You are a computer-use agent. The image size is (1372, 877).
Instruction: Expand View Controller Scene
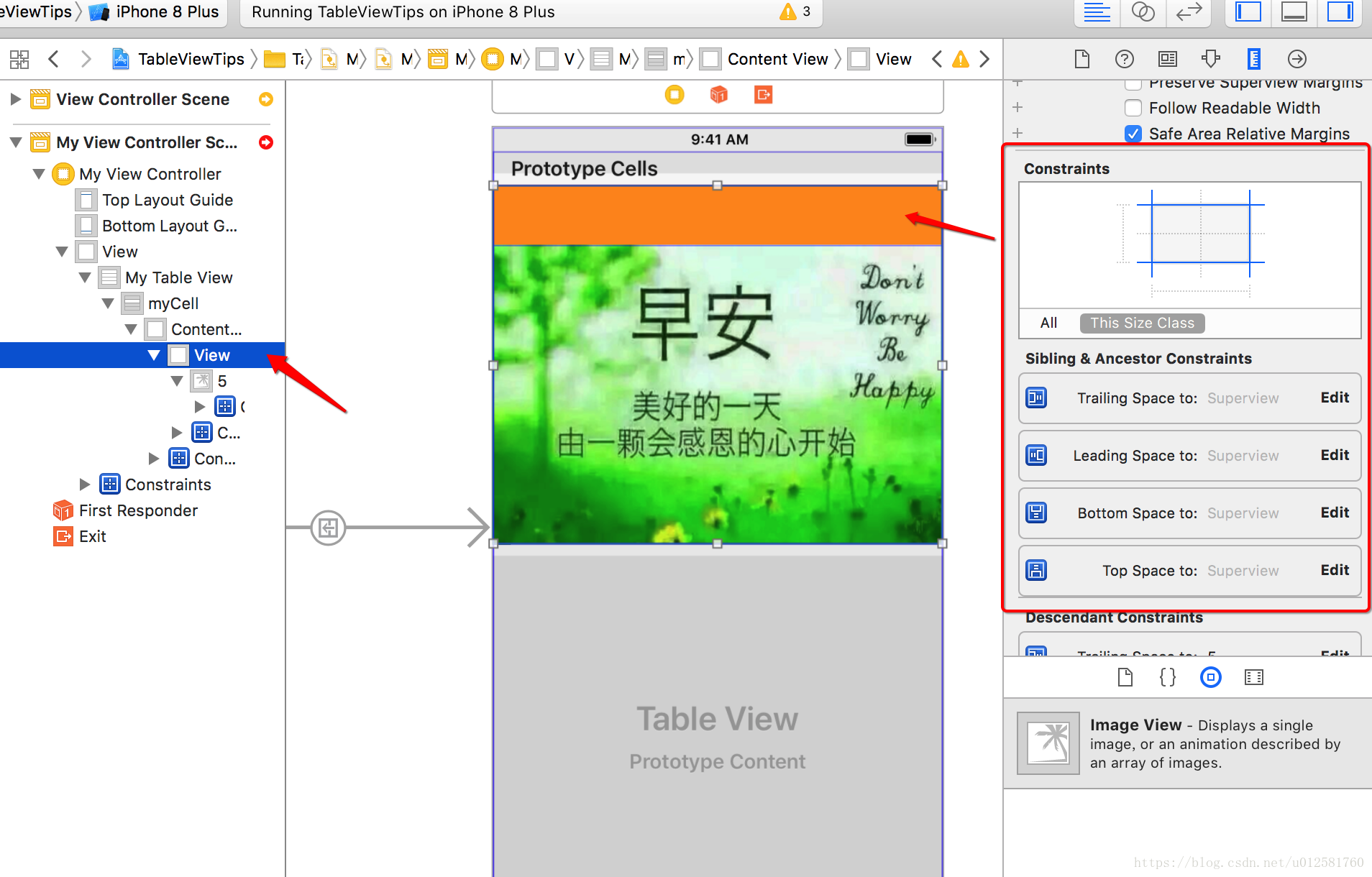[15, 99]
